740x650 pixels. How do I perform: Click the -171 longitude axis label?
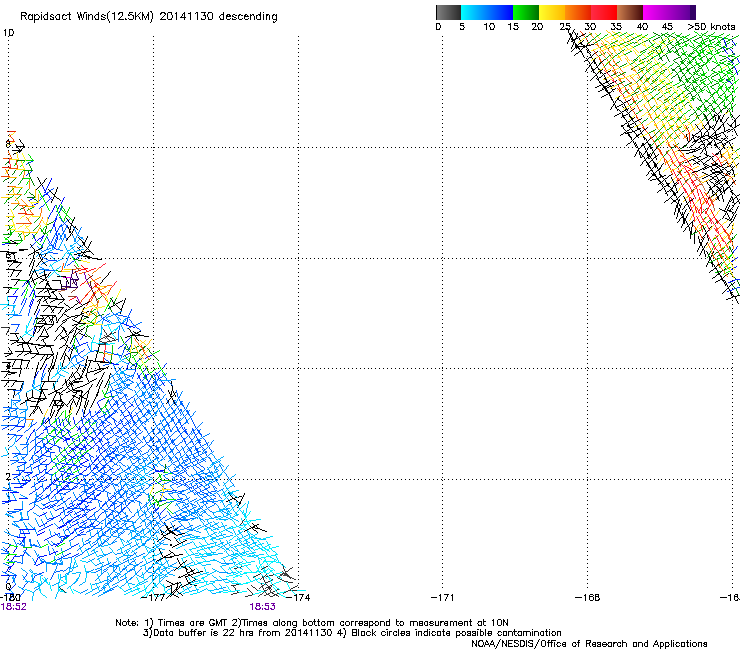click(443, 598)
